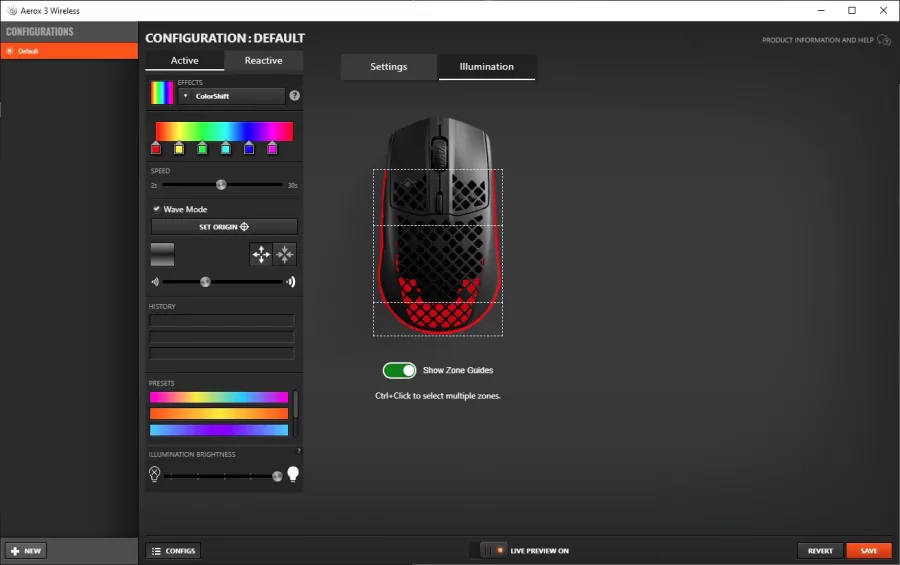Click the Revert button
Viewport: 900px width, 565px height.
click(x=820, y=551)
